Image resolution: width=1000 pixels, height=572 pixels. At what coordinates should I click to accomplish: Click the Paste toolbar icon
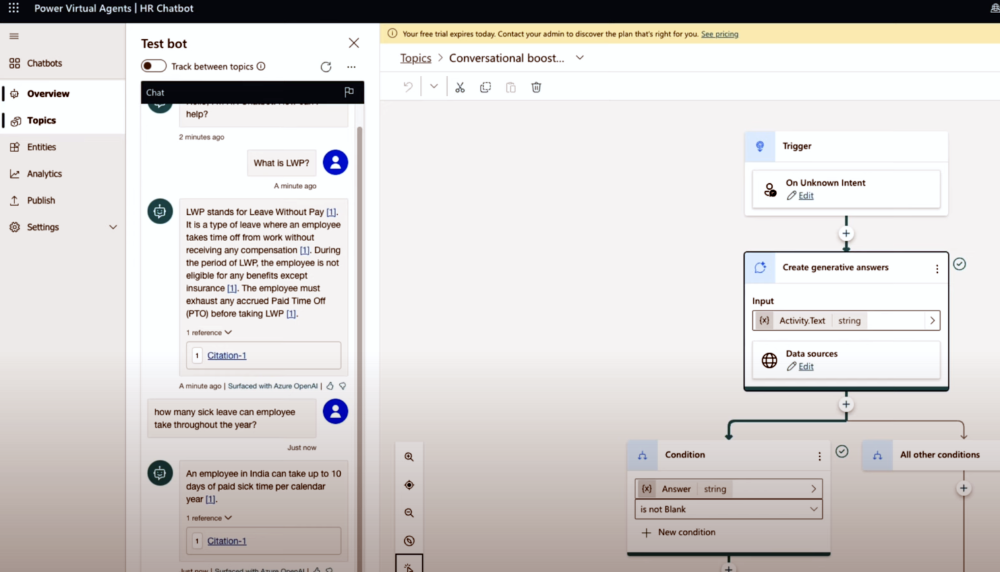511,87
